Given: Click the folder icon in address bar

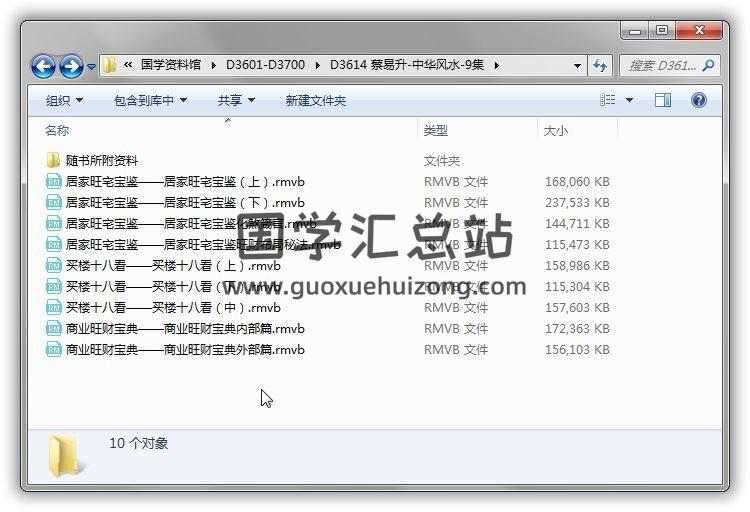Looking at the screenshot, I should coord(110,65).
